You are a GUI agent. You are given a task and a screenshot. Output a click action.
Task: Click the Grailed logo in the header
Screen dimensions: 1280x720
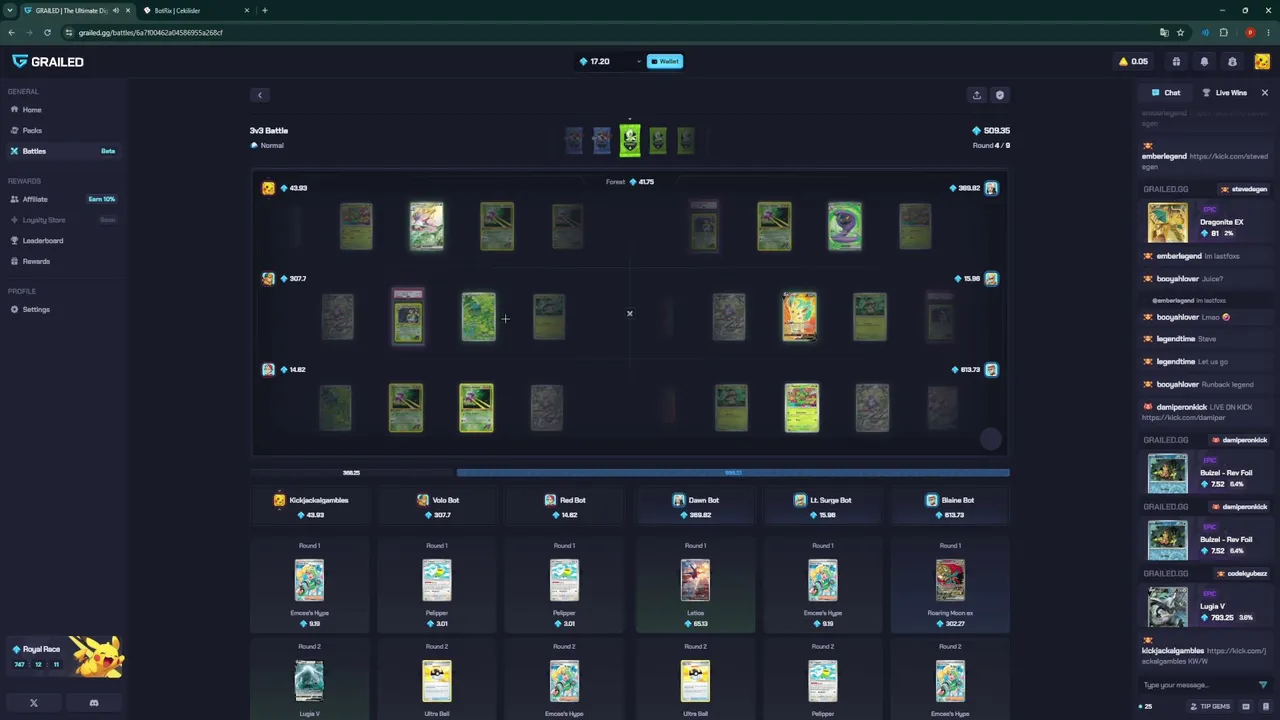[x=48, y=62]
